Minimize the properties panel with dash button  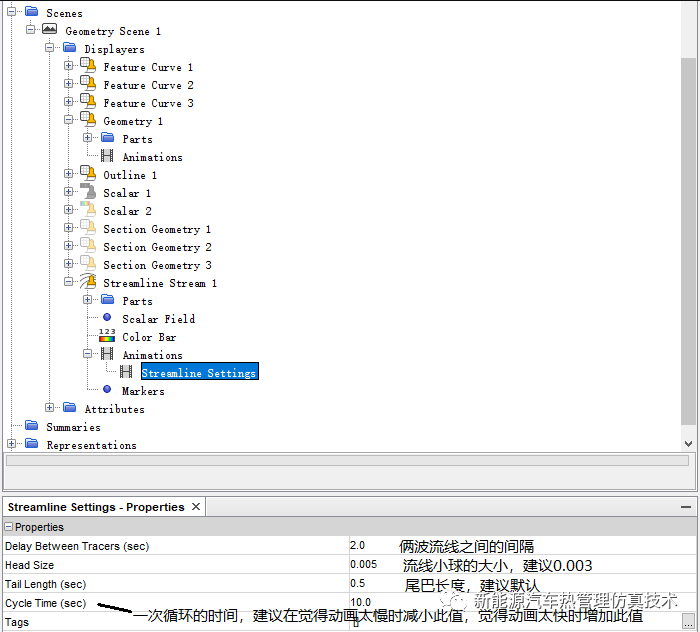tap(686, 507)
